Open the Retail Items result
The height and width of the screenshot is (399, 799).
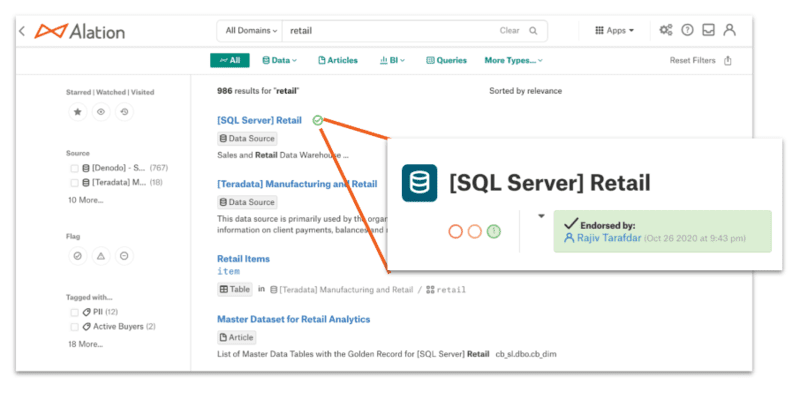(244, 259)
